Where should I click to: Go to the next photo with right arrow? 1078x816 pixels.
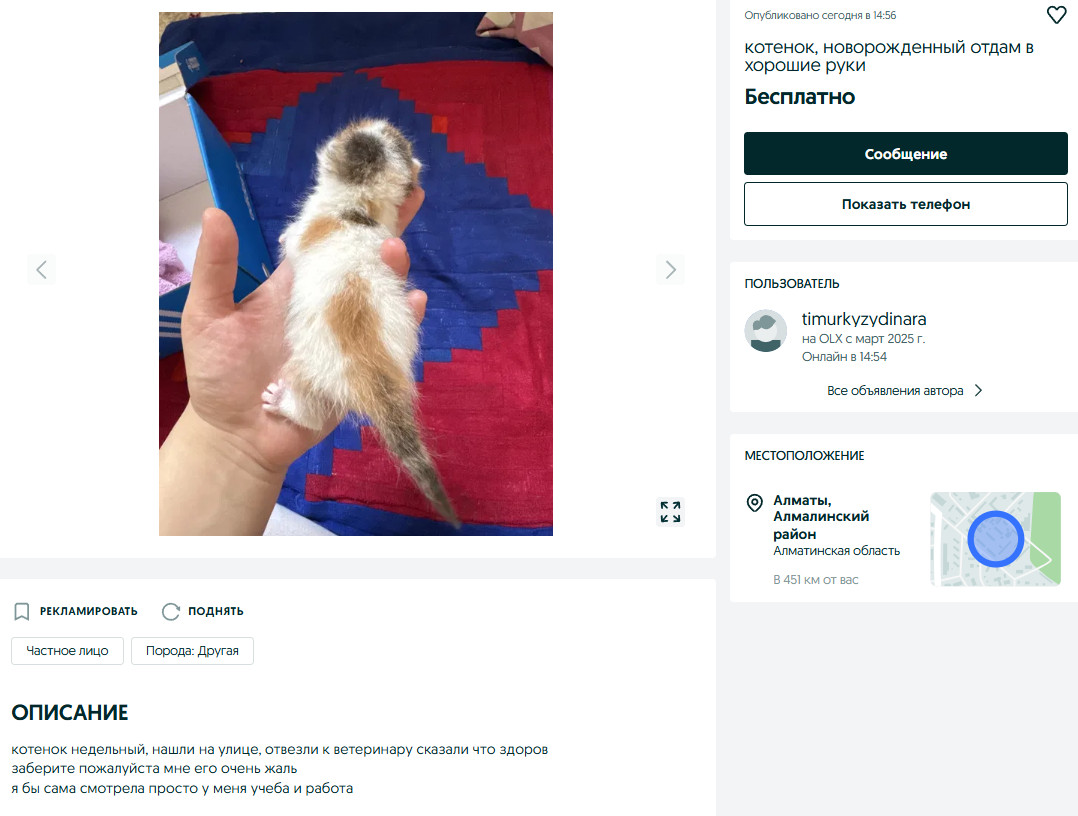(670, 269)
